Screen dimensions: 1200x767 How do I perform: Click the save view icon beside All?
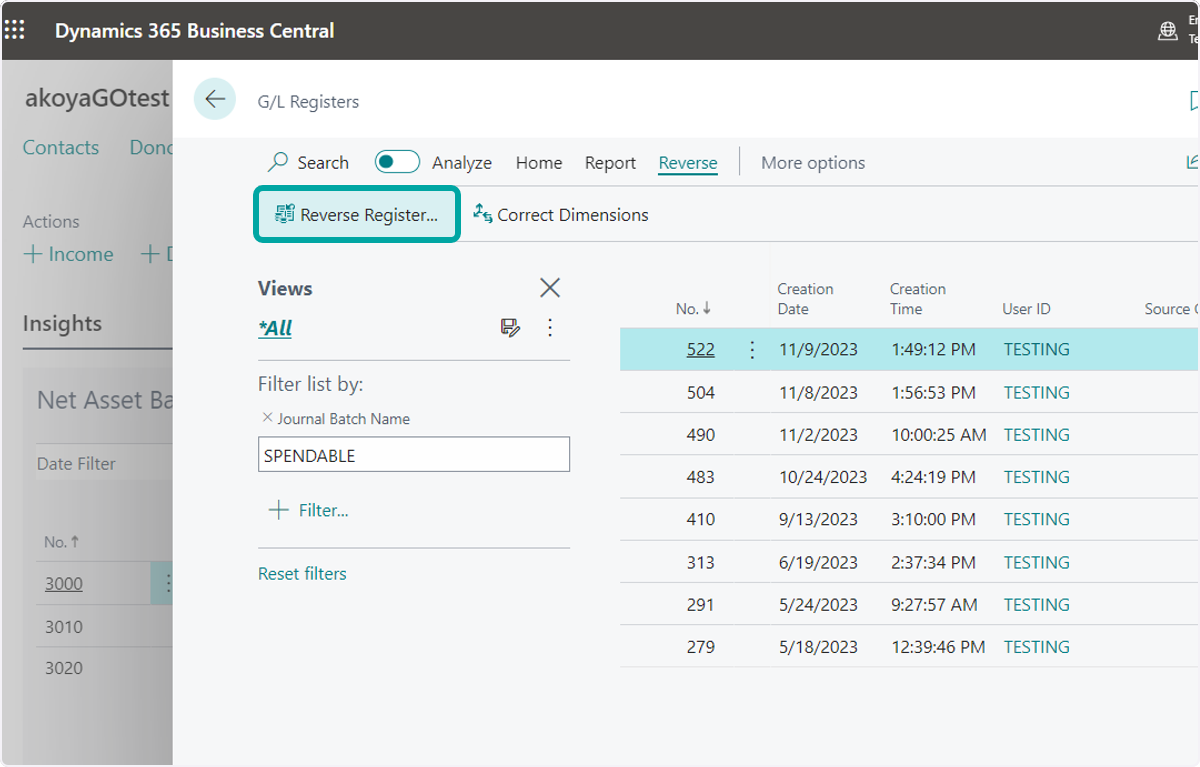click(510, 327)
